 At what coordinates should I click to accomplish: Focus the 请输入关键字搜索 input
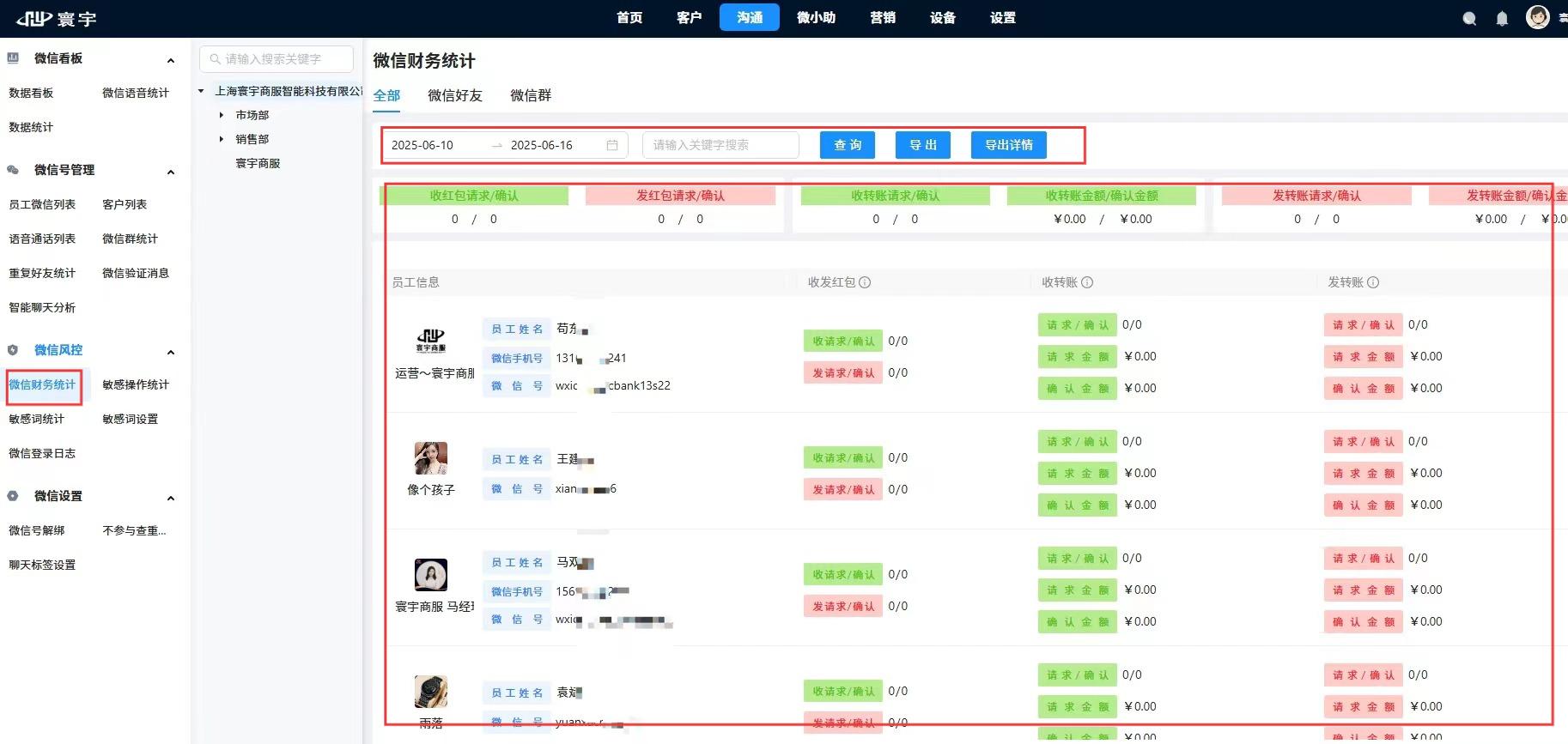pyautogui.click(x=720, y=145)
